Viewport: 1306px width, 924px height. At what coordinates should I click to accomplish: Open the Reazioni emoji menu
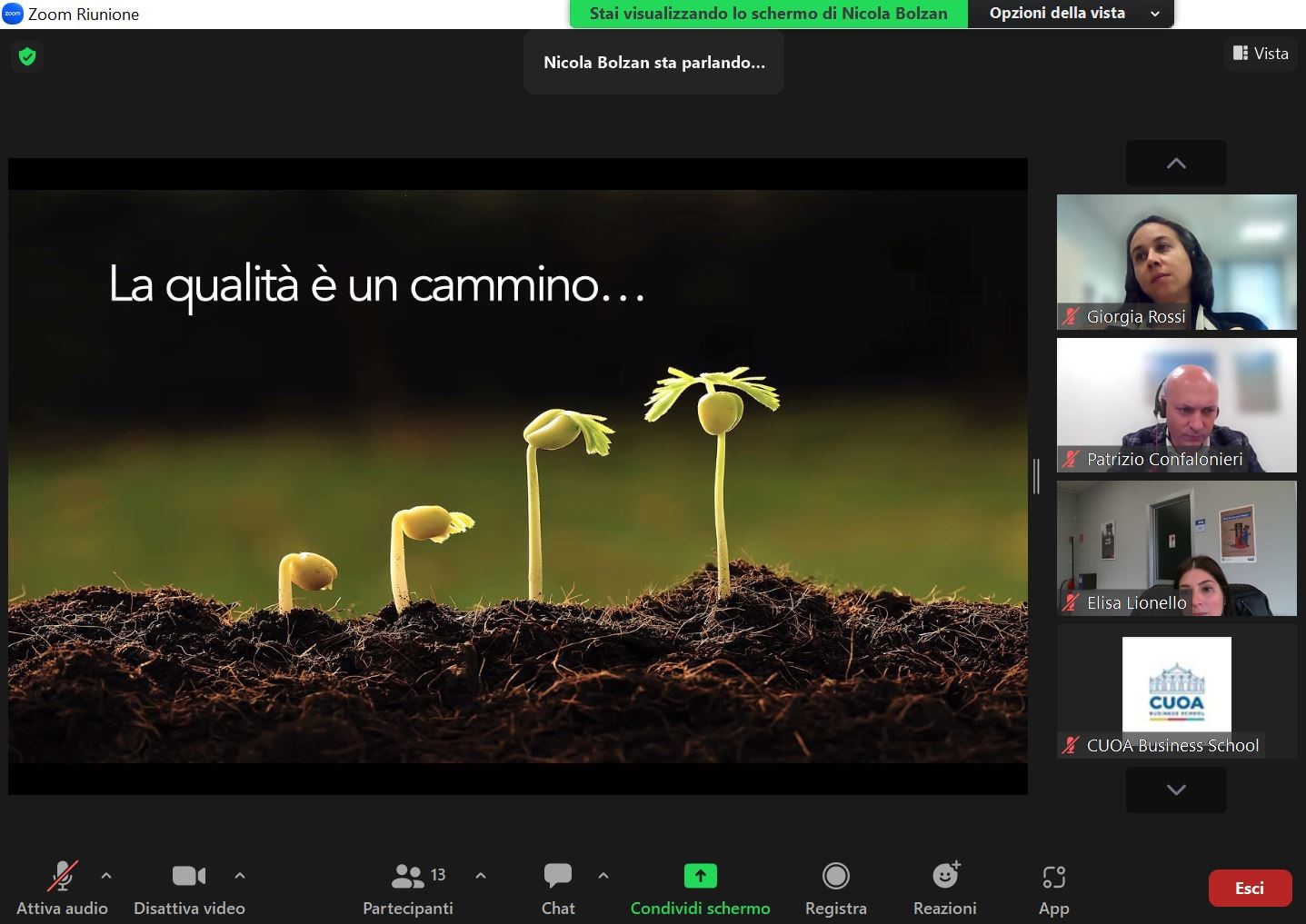(945, 888)
